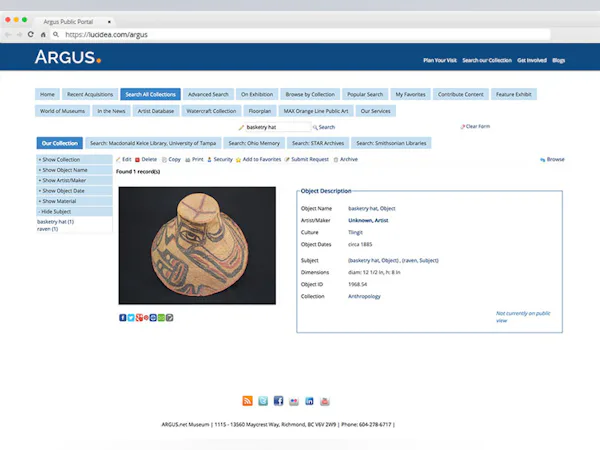Collapse the Hide Subject filter
Image resolution: width=600 pixels, height=450 pixels.
tap(74, 212)
